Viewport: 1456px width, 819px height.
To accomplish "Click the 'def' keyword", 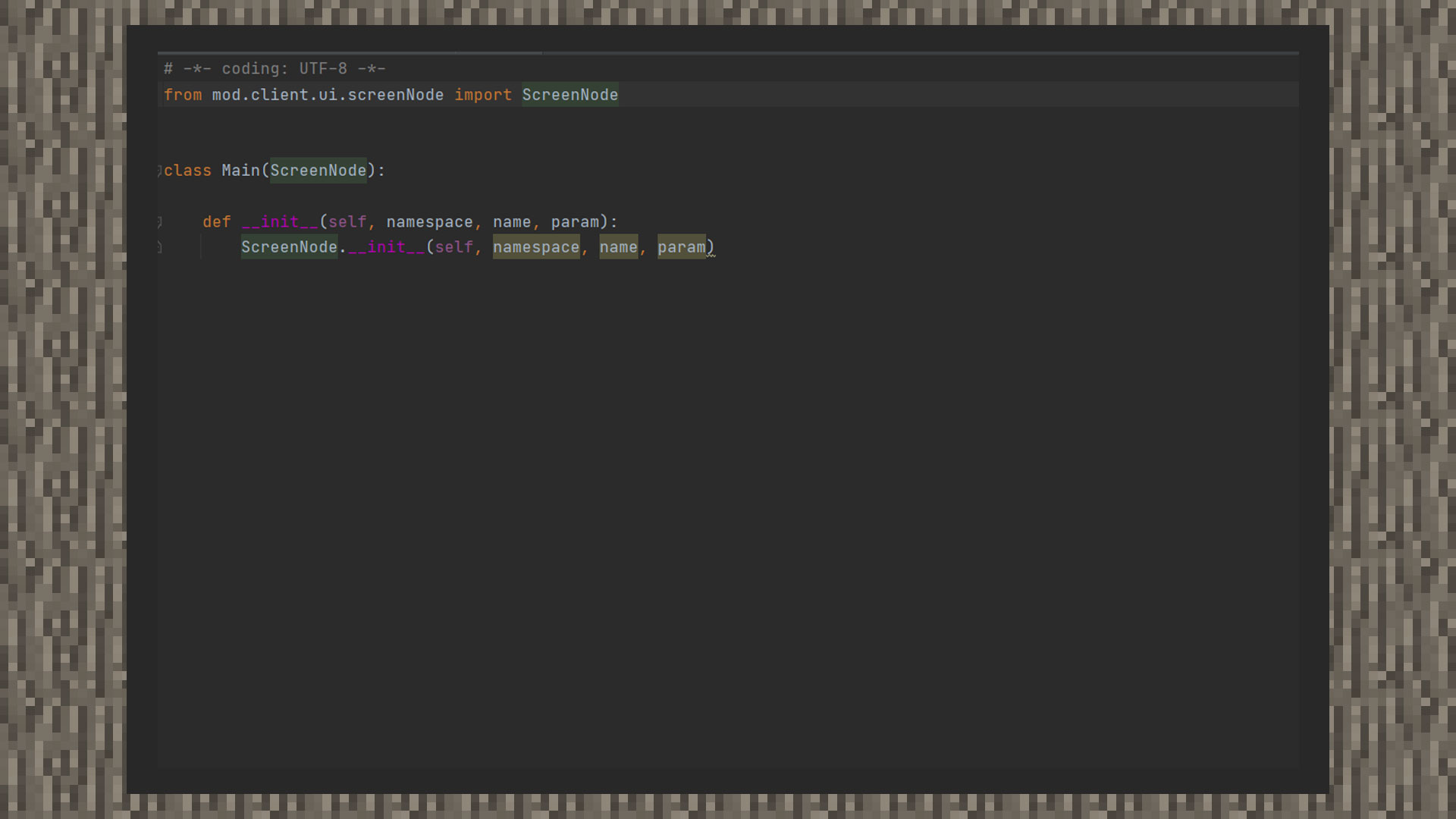I will [x=217, y=222].
